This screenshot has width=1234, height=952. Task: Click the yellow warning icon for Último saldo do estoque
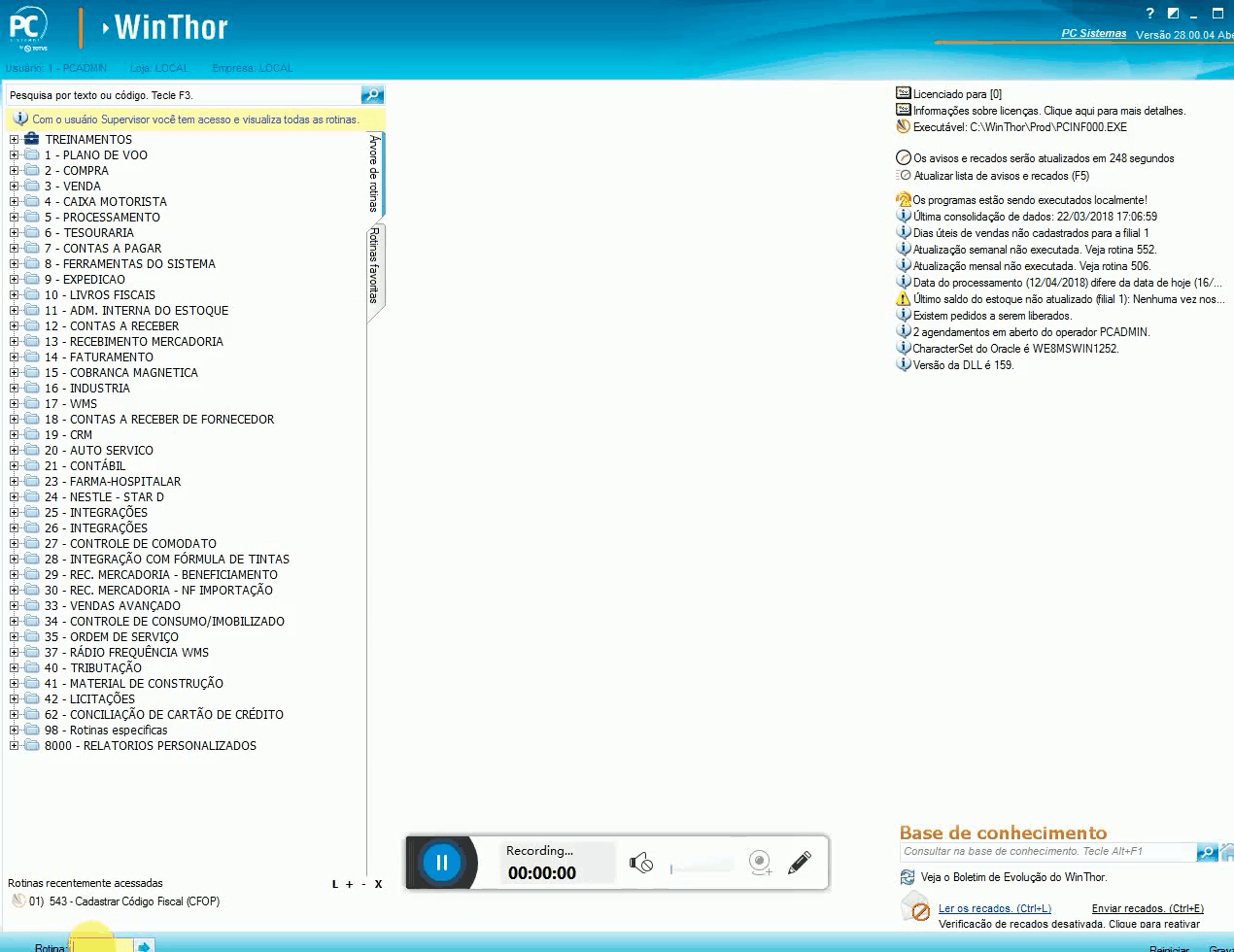903,298
